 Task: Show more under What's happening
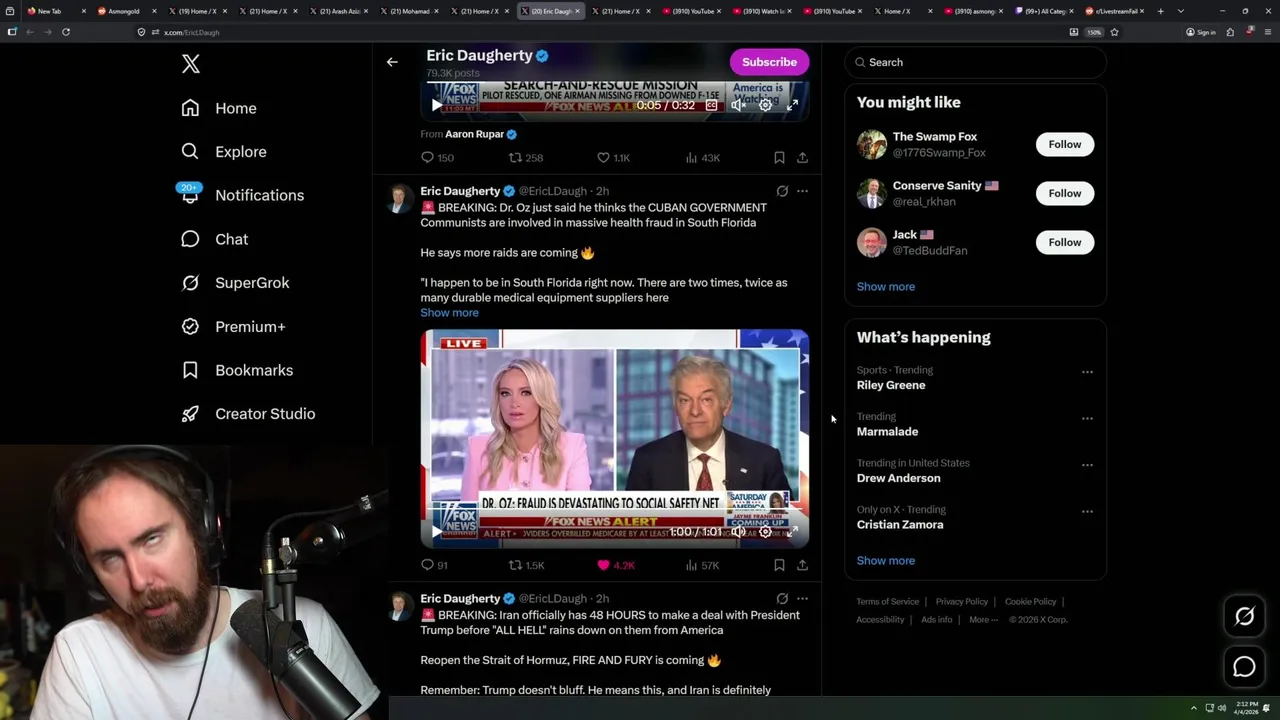click(885, 561)
